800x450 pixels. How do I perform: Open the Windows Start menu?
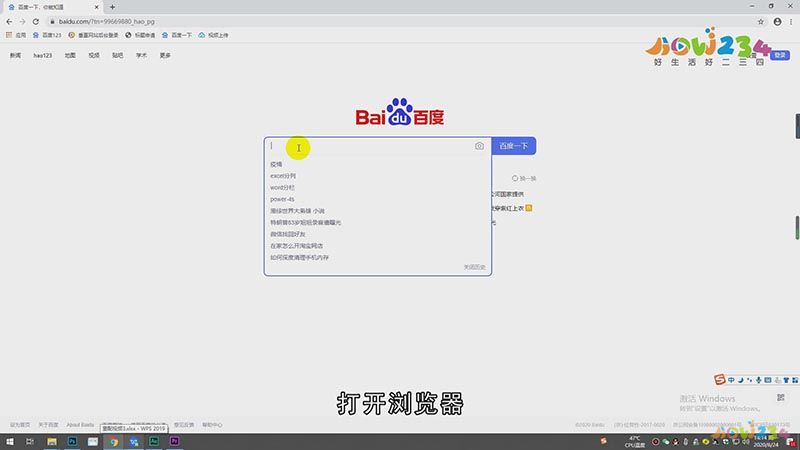10,441
